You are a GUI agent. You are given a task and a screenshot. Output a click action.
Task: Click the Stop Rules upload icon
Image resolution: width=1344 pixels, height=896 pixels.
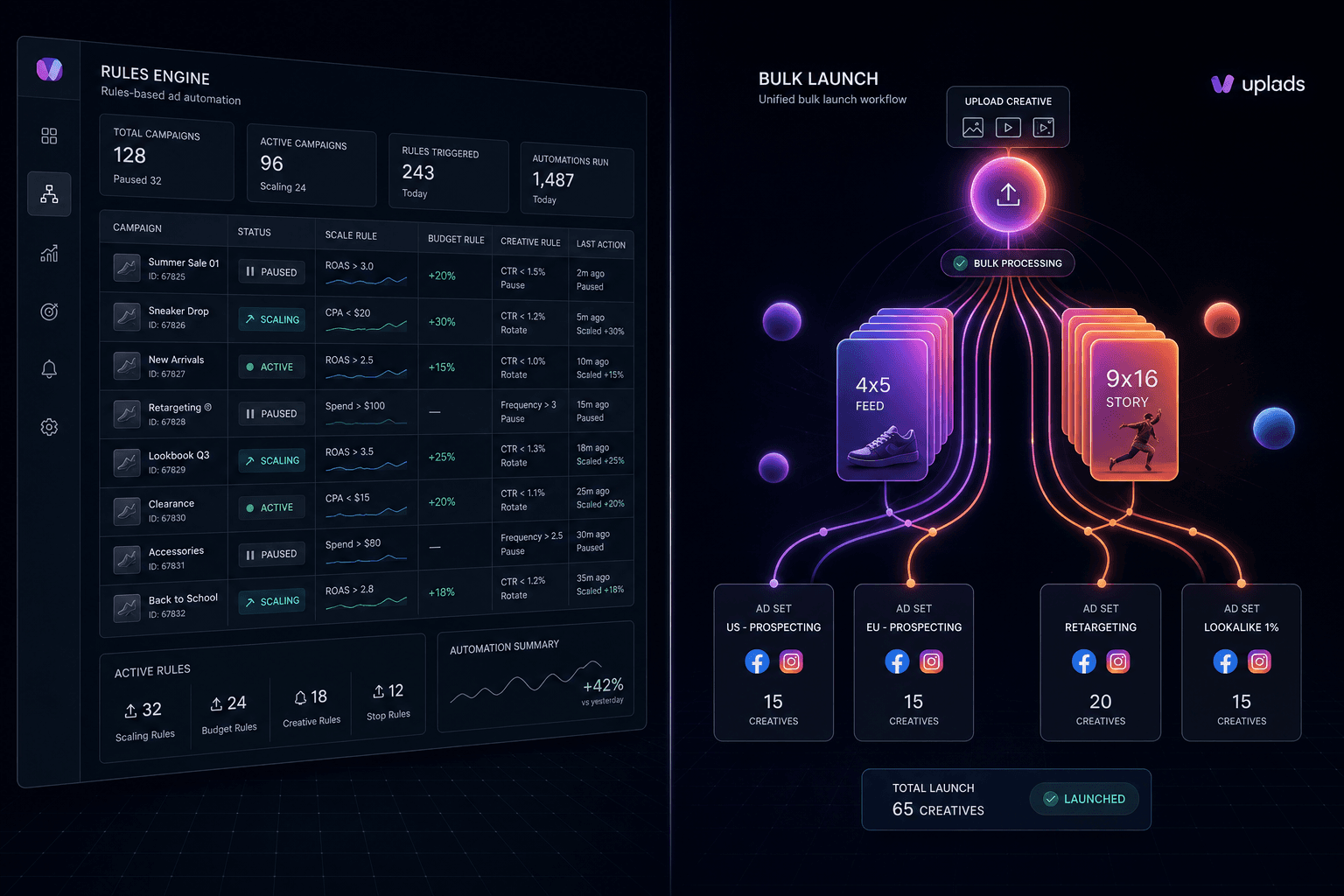(378, 691)
